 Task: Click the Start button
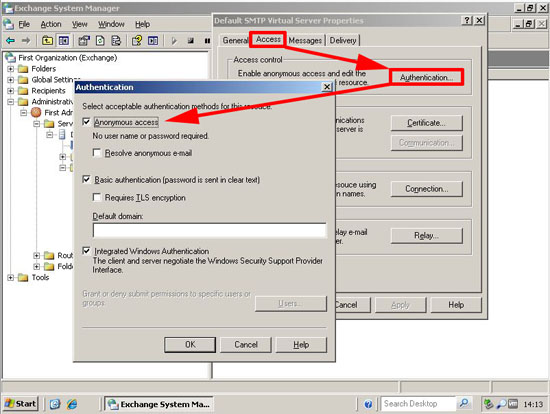coord(20,404)
